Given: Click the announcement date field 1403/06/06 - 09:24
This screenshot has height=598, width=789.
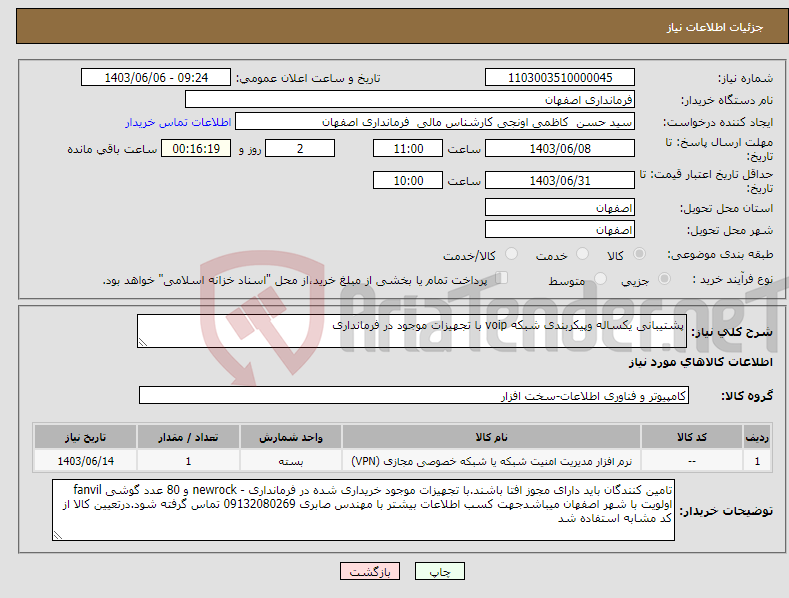Looking at the screenshot, I should point(156,78).
